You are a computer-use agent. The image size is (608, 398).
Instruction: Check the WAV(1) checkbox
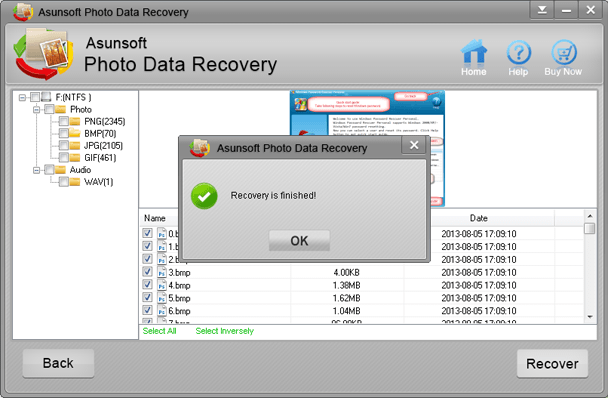pyautogui.click(x=64, y=182)
